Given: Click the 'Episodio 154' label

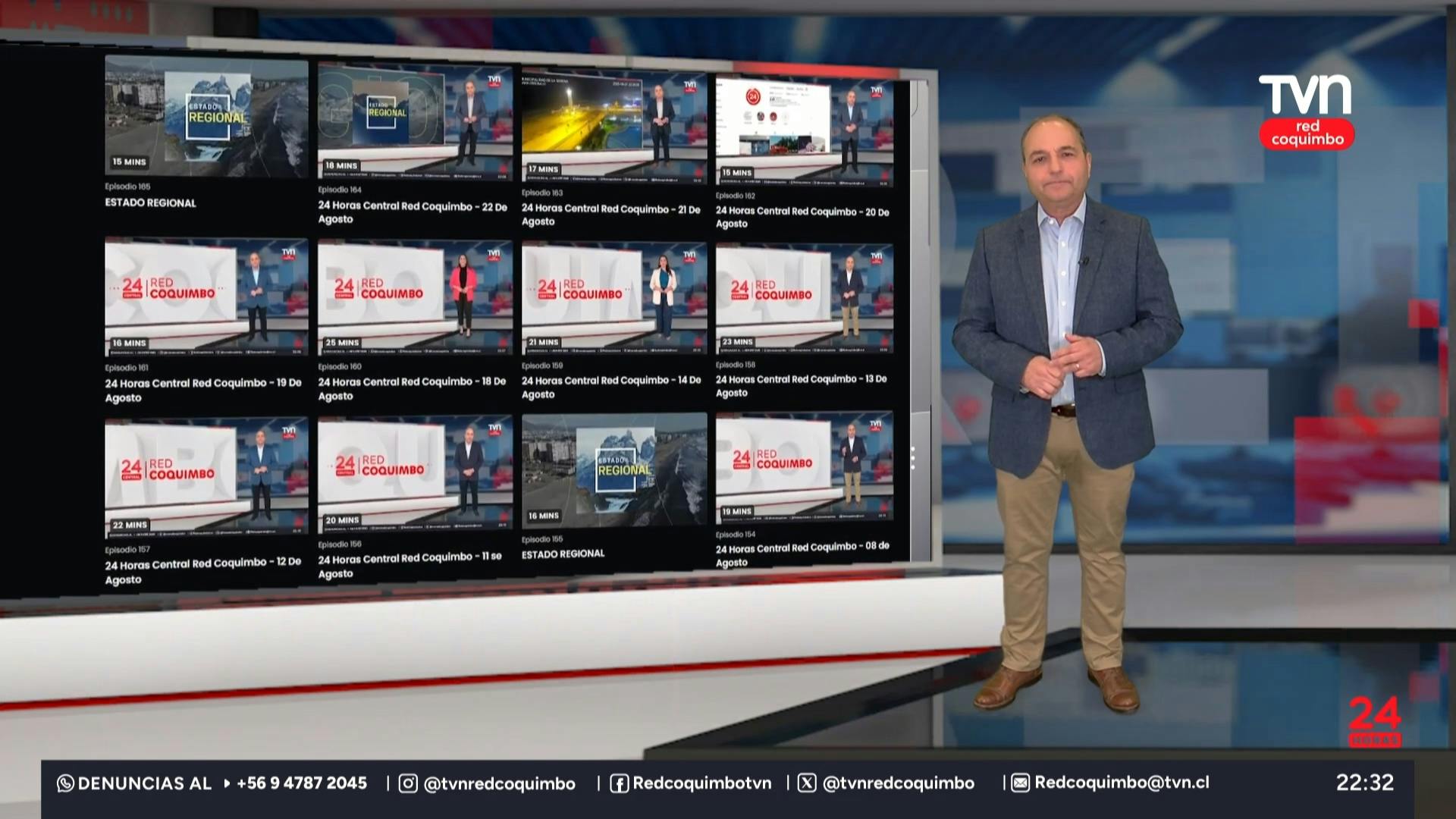Looking at the screenshot, I should coord(736,535).
